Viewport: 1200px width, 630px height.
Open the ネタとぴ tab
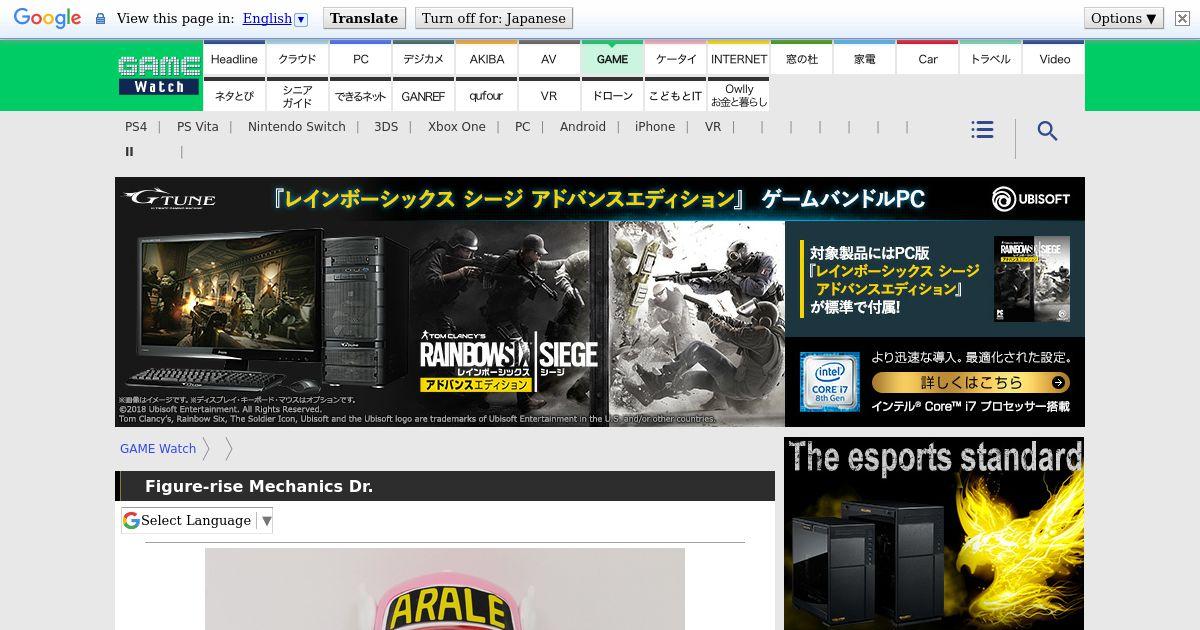pyautogui.click(x=234, y=96)
